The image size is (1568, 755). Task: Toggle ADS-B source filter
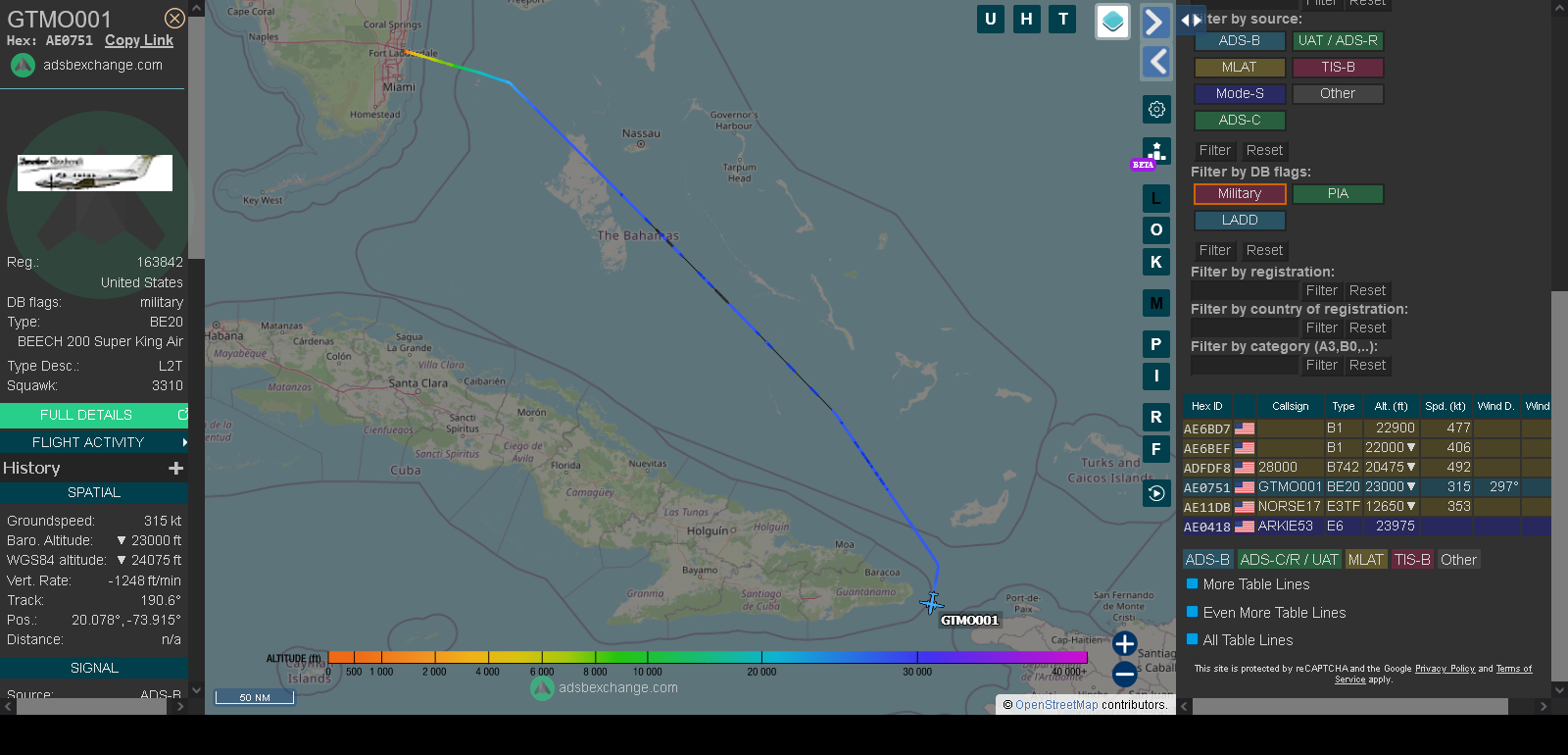click(x=1240, y=40)
